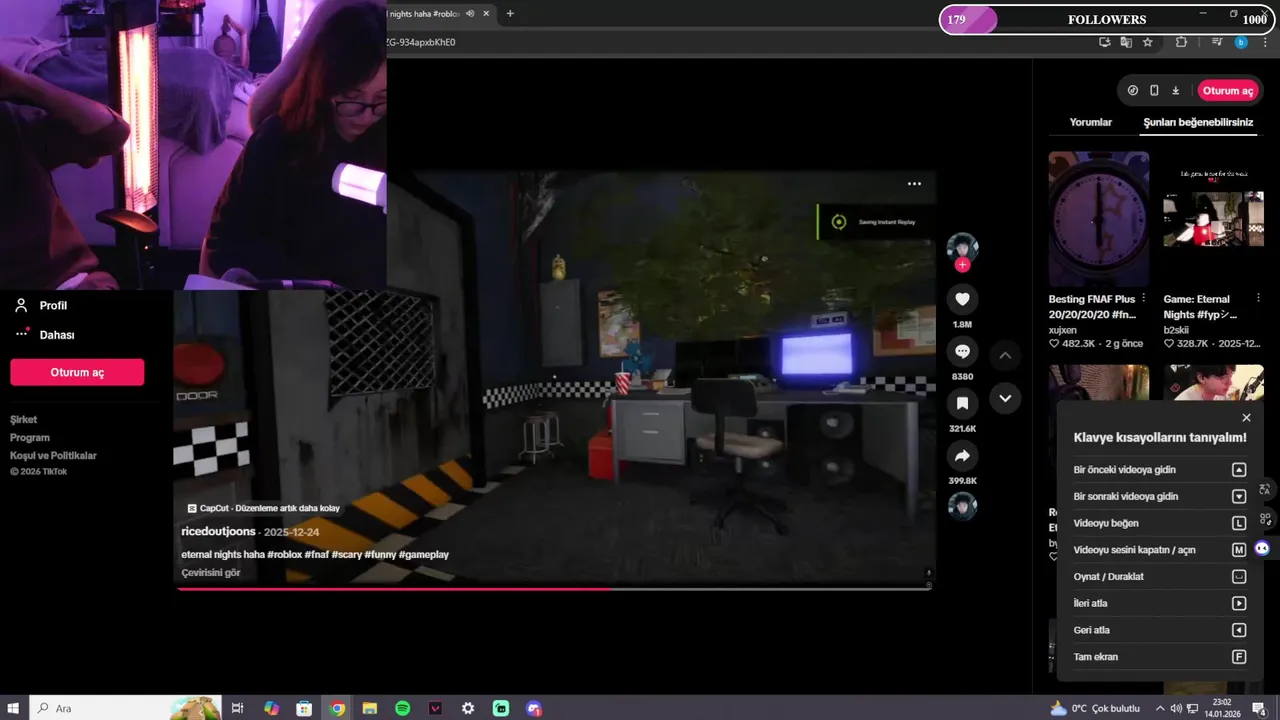Open Task View in the taskbar
Image resolution: width=1280 pixels, height=720 pixels.
pyautogui.click(x=237, y=708)
